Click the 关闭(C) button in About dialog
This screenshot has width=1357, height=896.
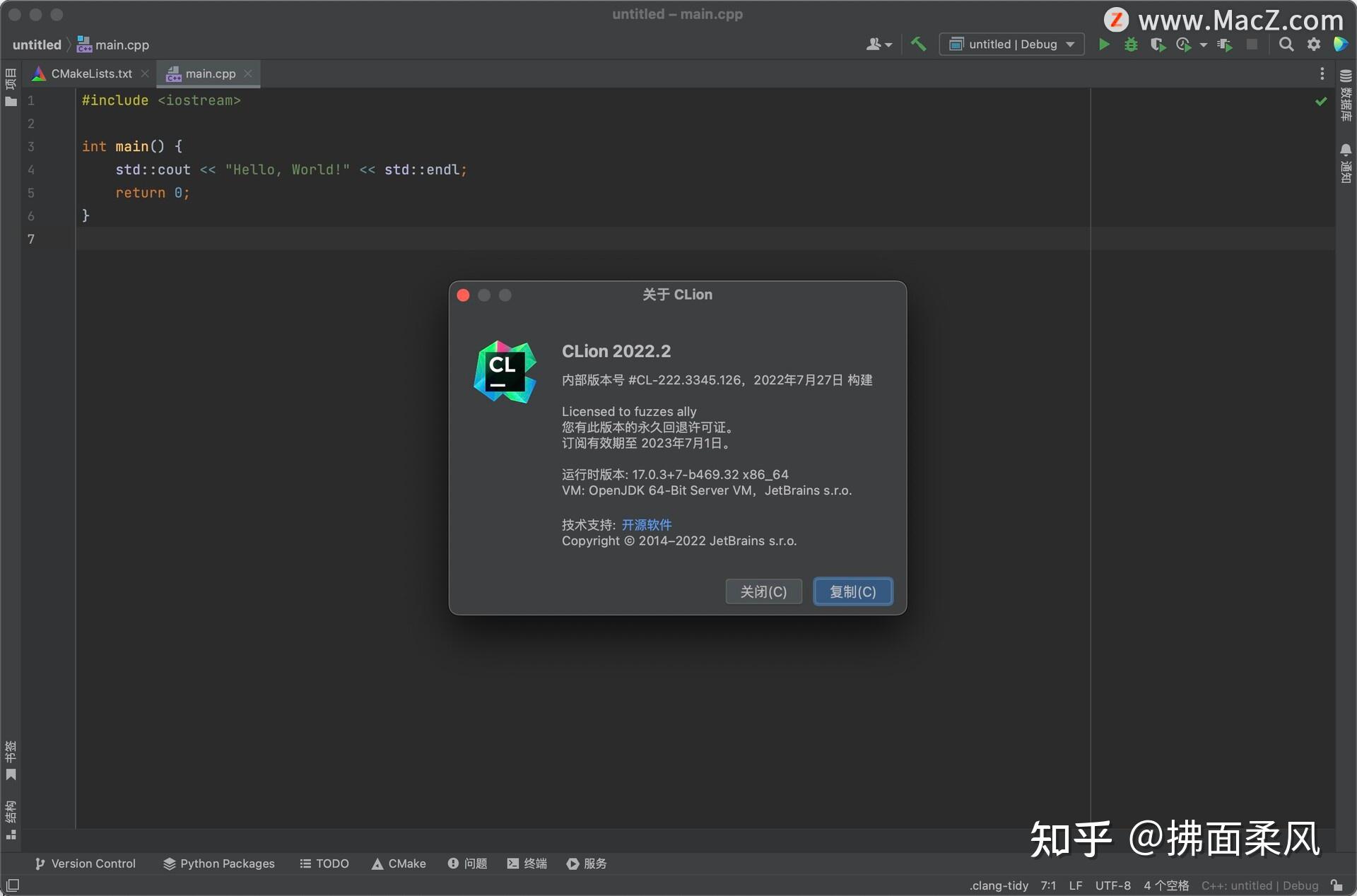[x=763, y=591]
